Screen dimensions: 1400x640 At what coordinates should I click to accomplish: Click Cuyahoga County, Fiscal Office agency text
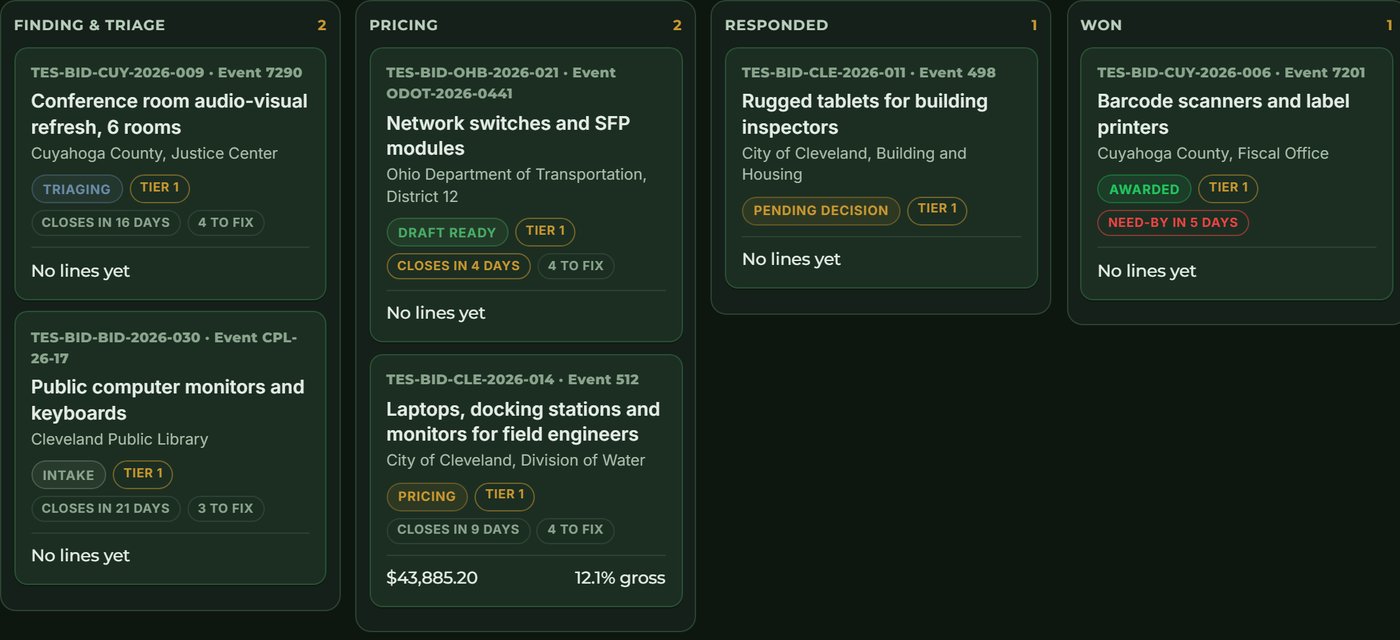click(1213, 153)
